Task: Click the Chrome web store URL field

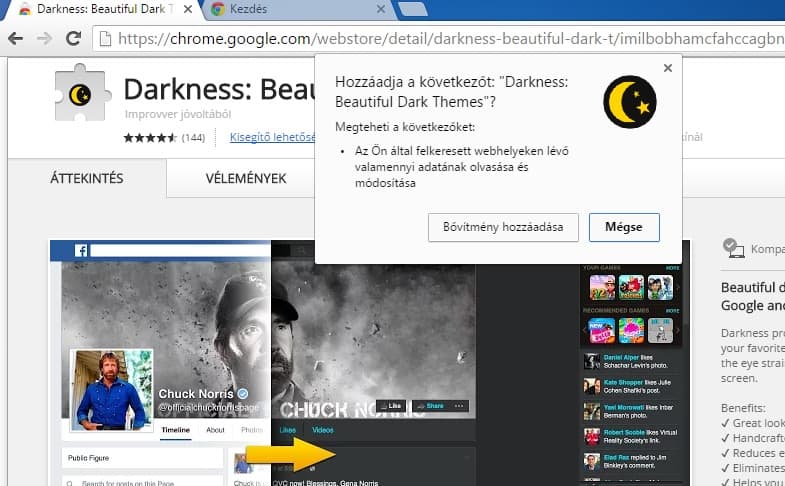Action: coord(441,39)
